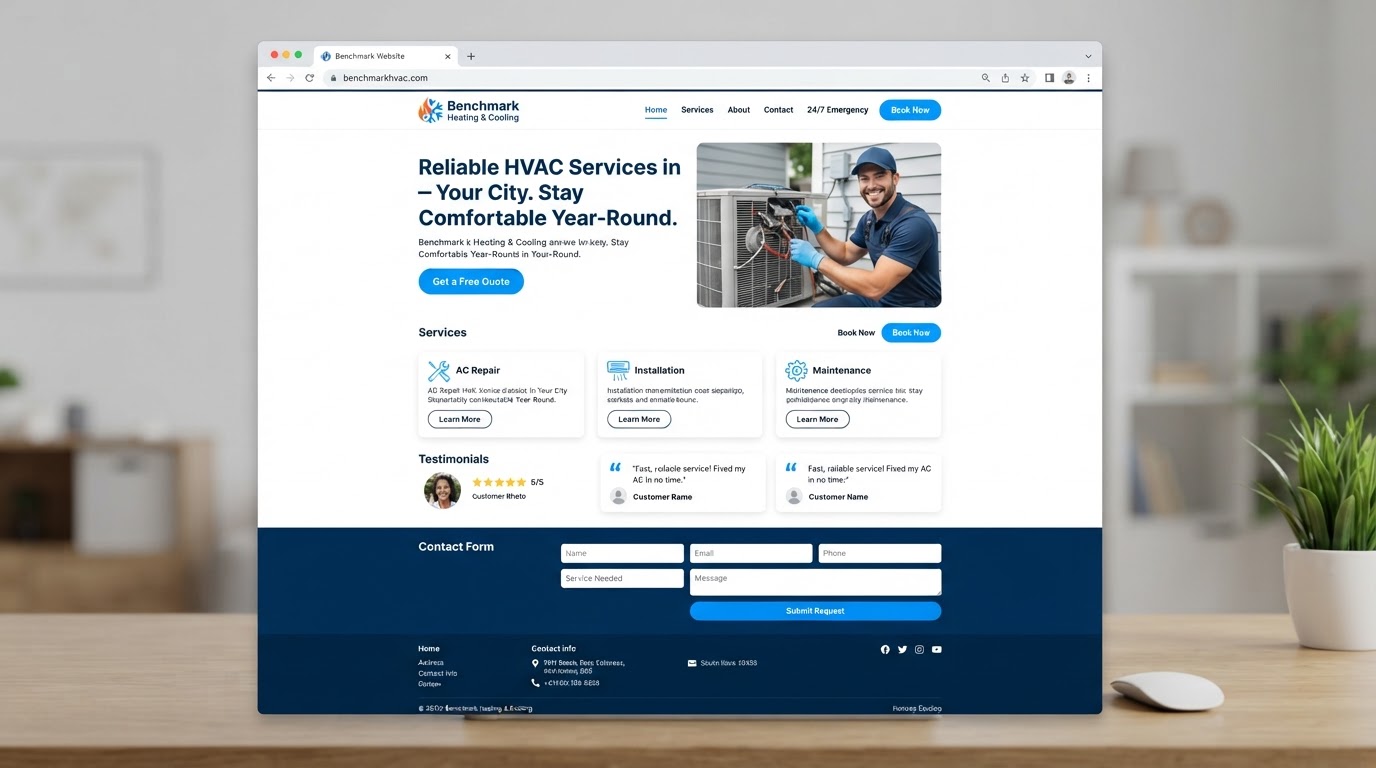
Task: Open the Instagram footer icon
Action: (919, 650)
